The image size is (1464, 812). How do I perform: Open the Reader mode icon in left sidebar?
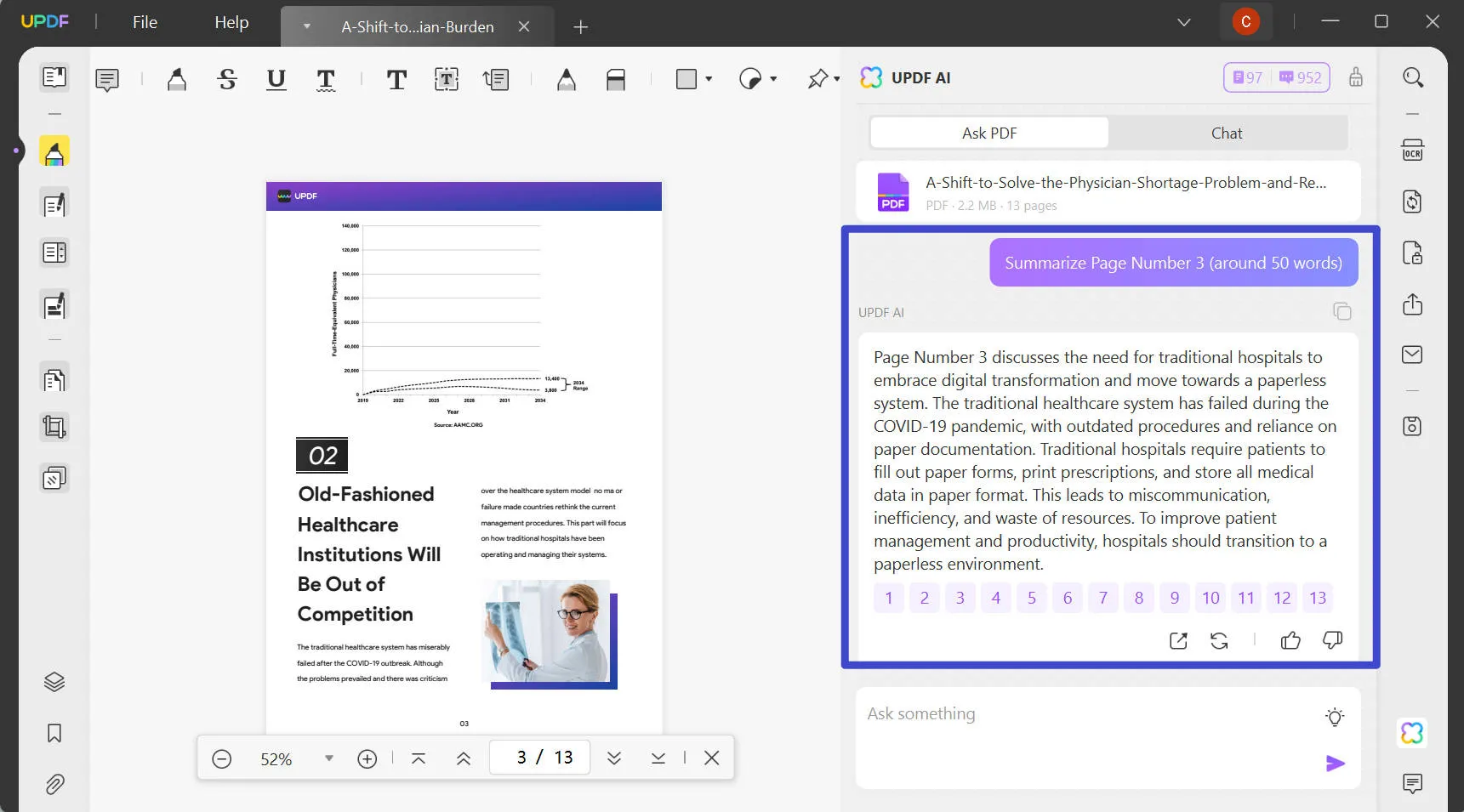[x=54, y=77]
